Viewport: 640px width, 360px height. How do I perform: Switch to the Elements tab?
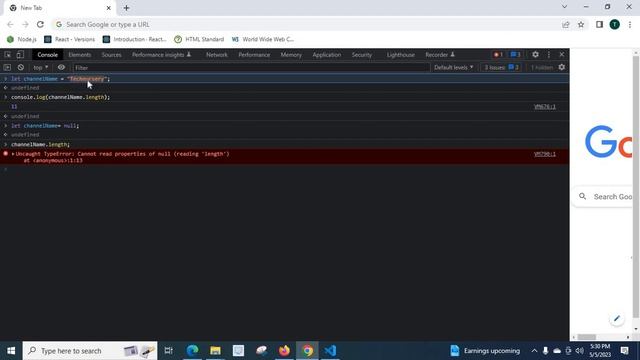pyautogui.click(x=80, y=55)
